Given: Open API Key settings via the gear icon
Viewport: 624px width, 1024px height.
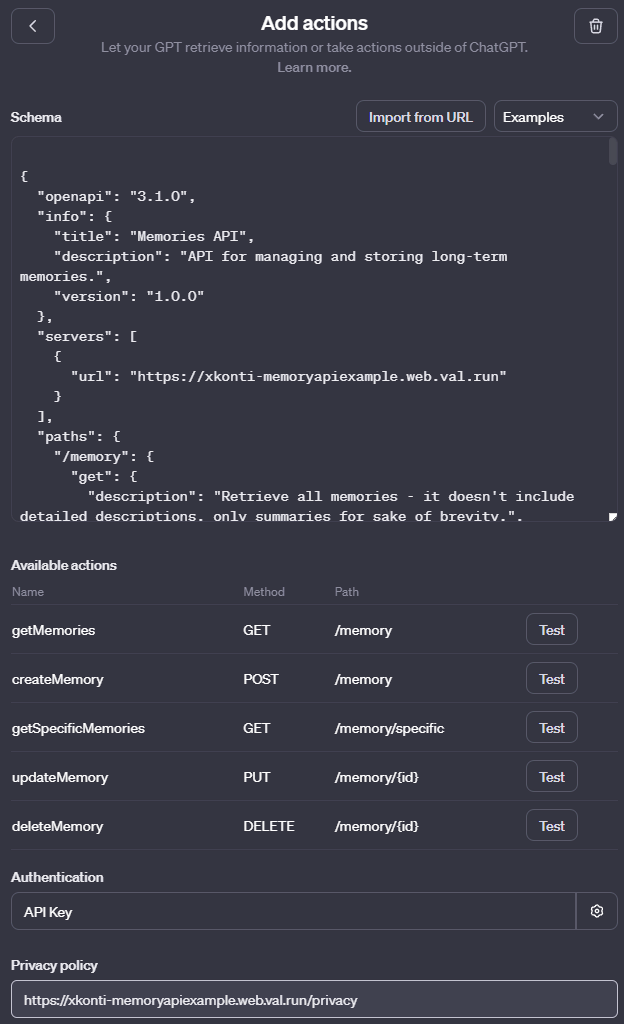Looking at the screenshot, I should pos(597,911).
